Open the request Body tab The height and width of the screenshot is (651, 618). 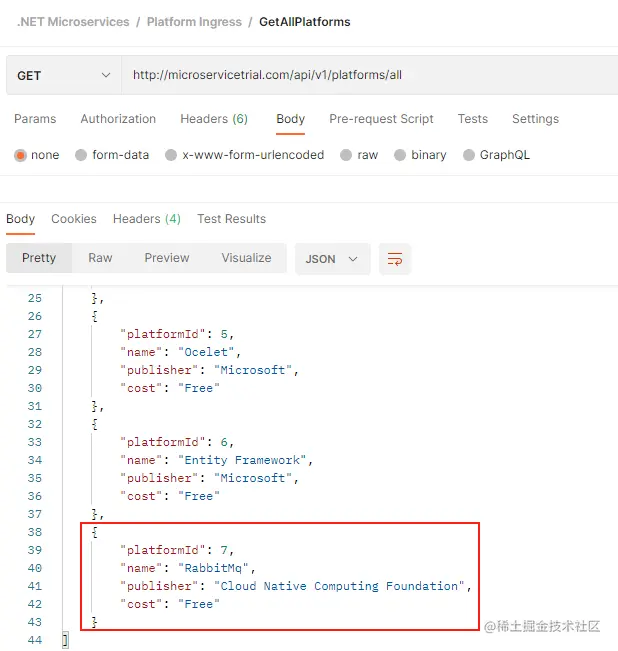(x=291, y=119)
